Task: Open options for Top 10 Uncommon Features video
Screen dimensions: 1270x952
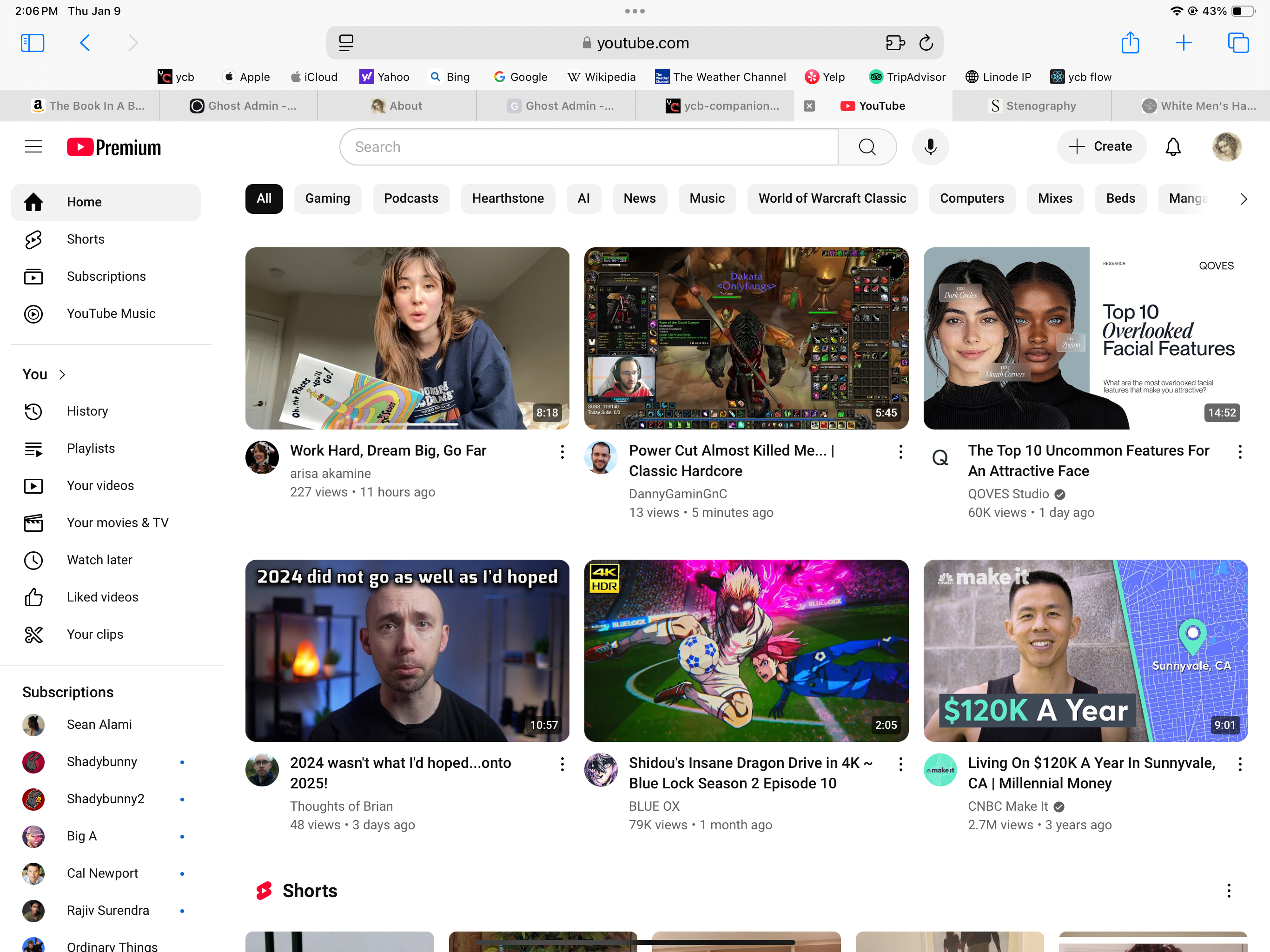Action: 1240,452
